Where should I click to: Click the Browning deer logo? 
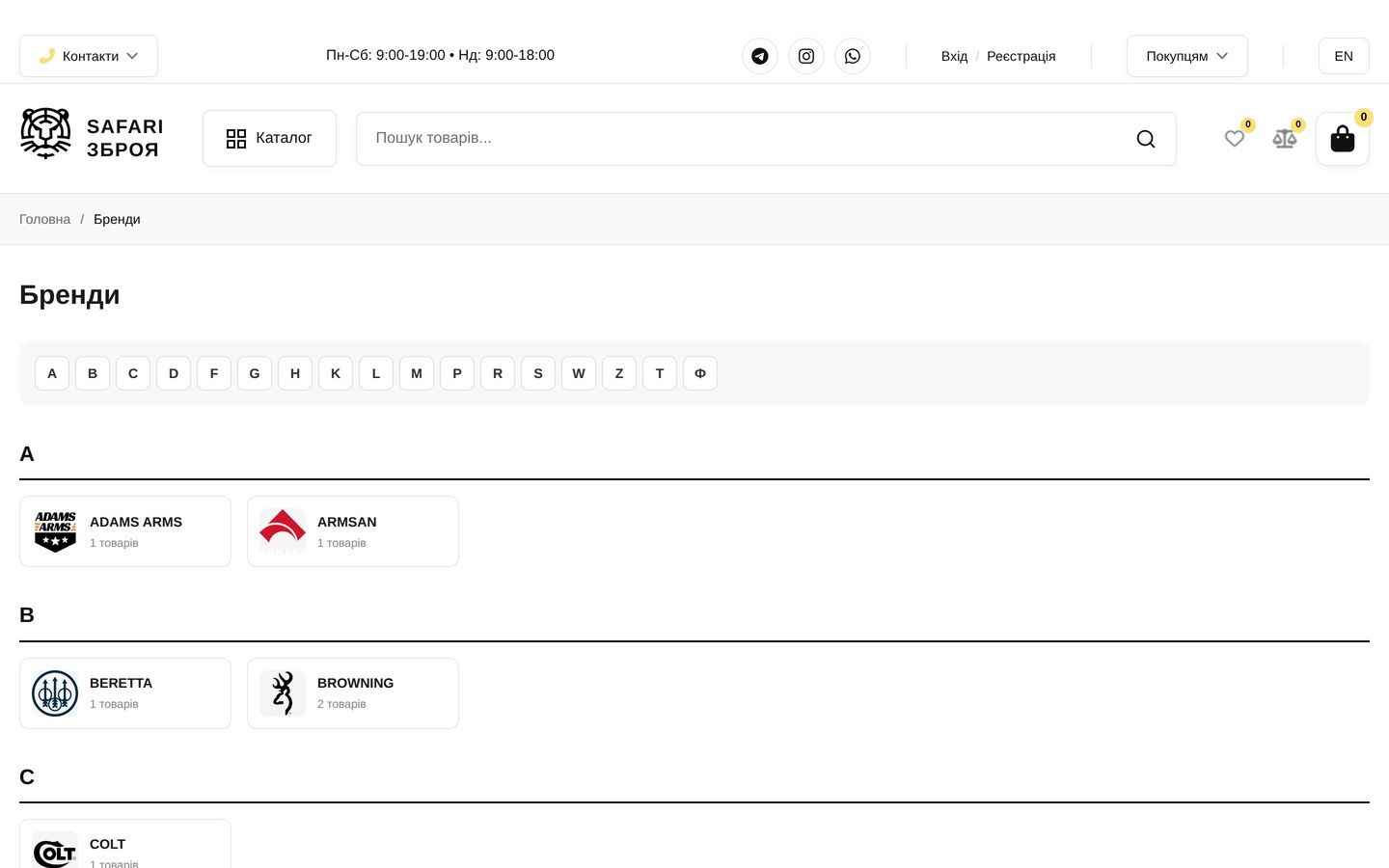pos(283,693)
